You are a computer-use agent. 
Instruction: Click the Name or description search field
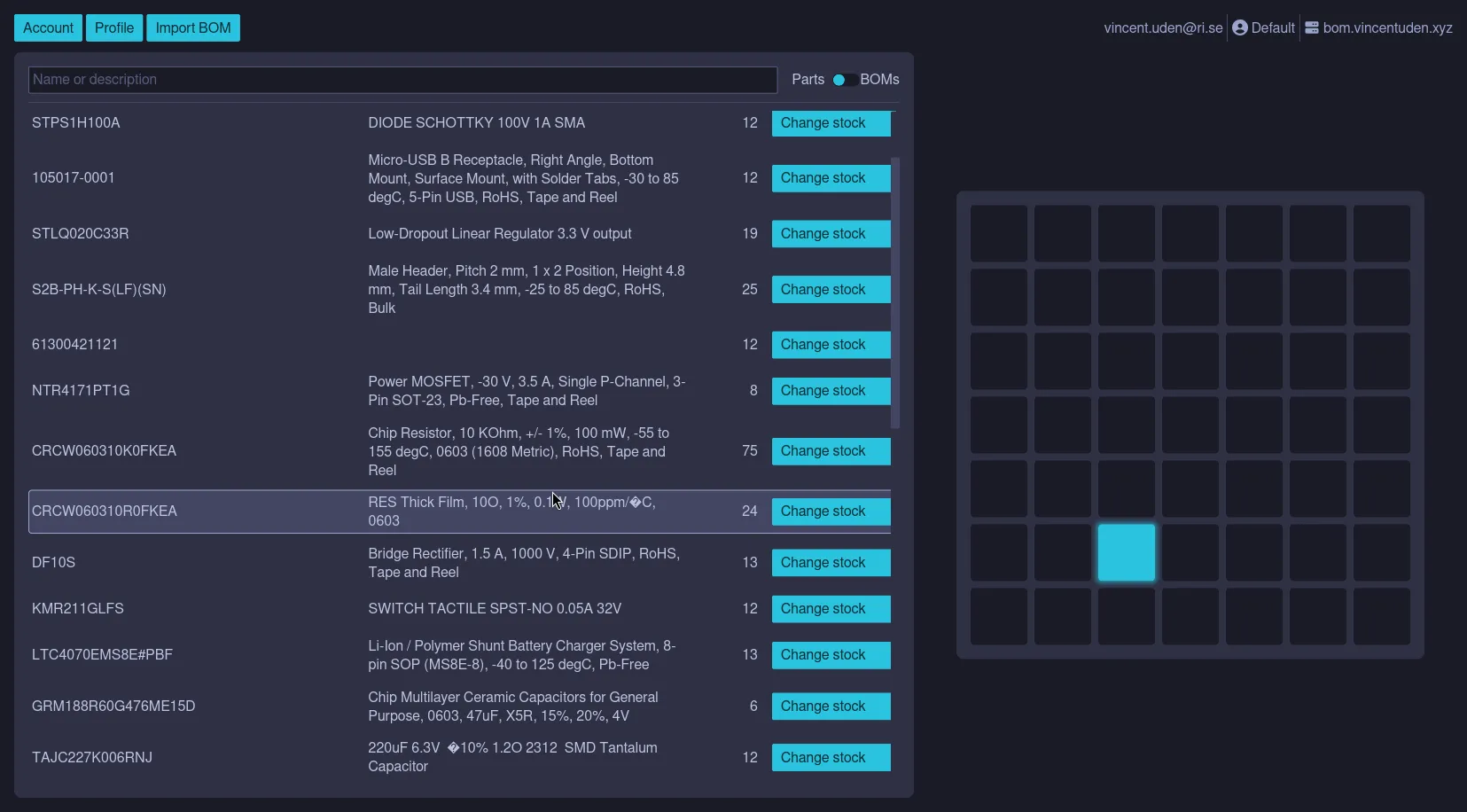tap(402, 80)
